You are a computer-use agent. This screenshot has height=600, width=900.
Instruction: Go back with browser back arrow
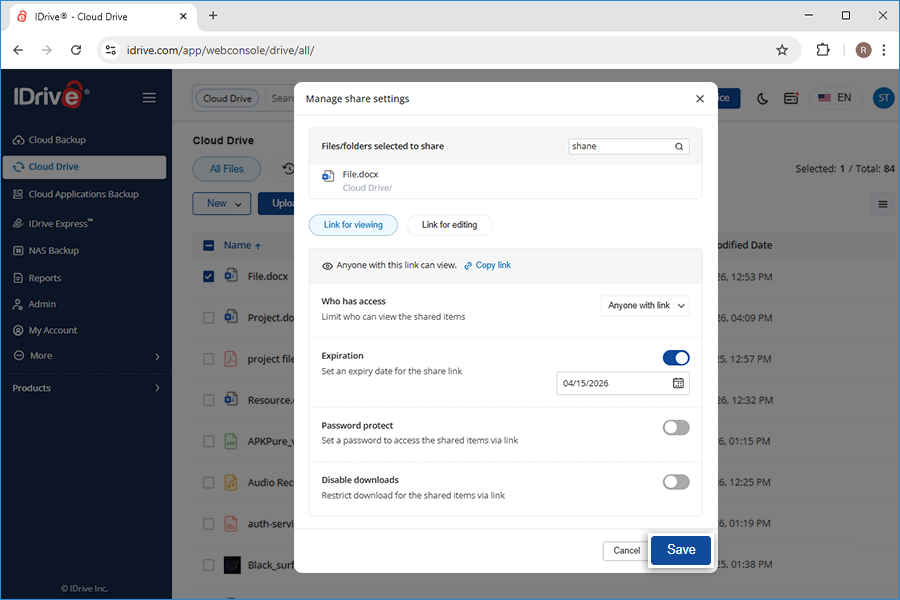pos(18,50)
